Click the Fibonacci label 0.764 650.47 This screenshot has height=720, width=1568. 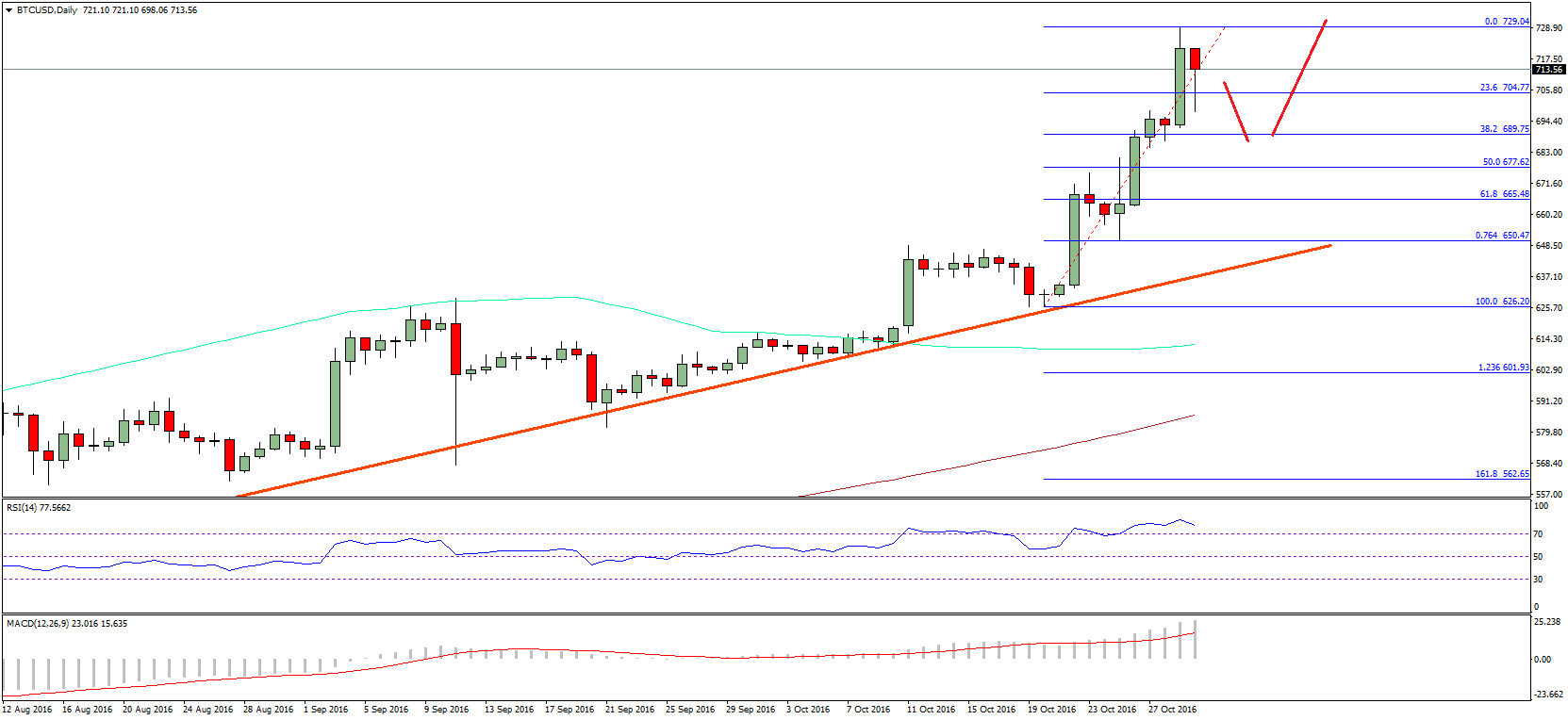1502,236
